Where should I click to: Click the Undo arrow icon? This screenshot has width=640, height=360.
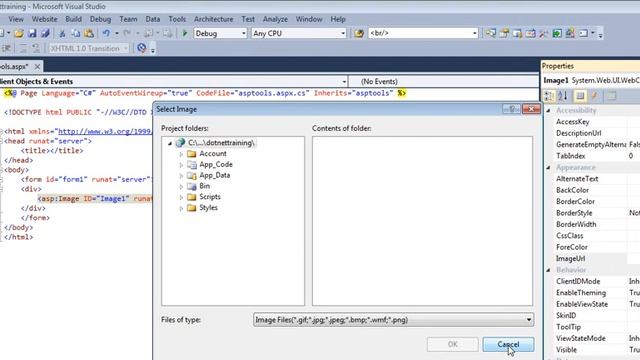point(106,33)
